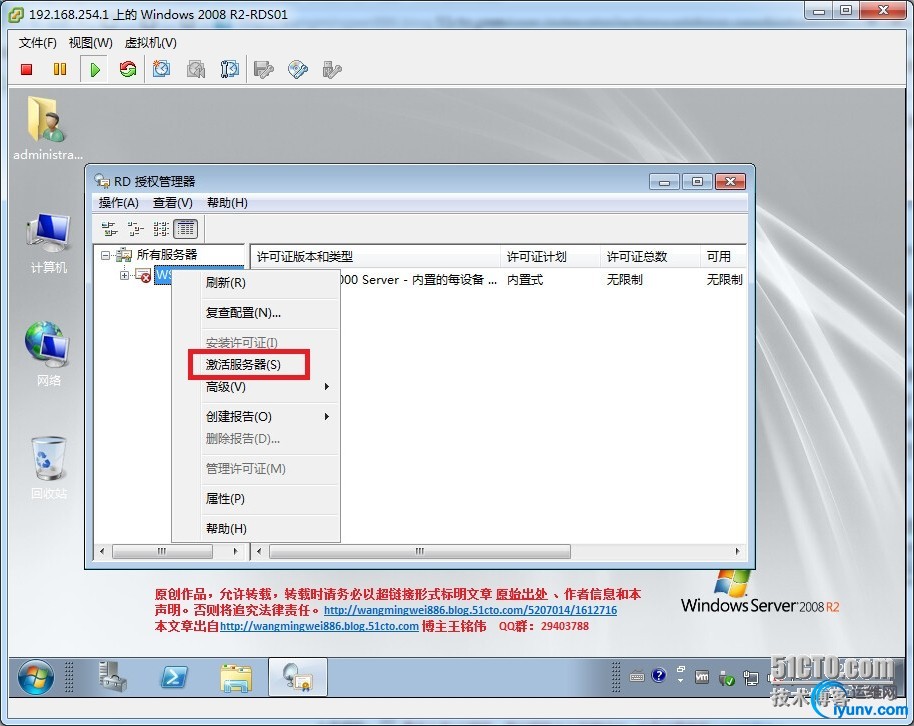Select 复查配置(N)... in context menu
Viewport: 914px width, 726px height.
point(255,313)
